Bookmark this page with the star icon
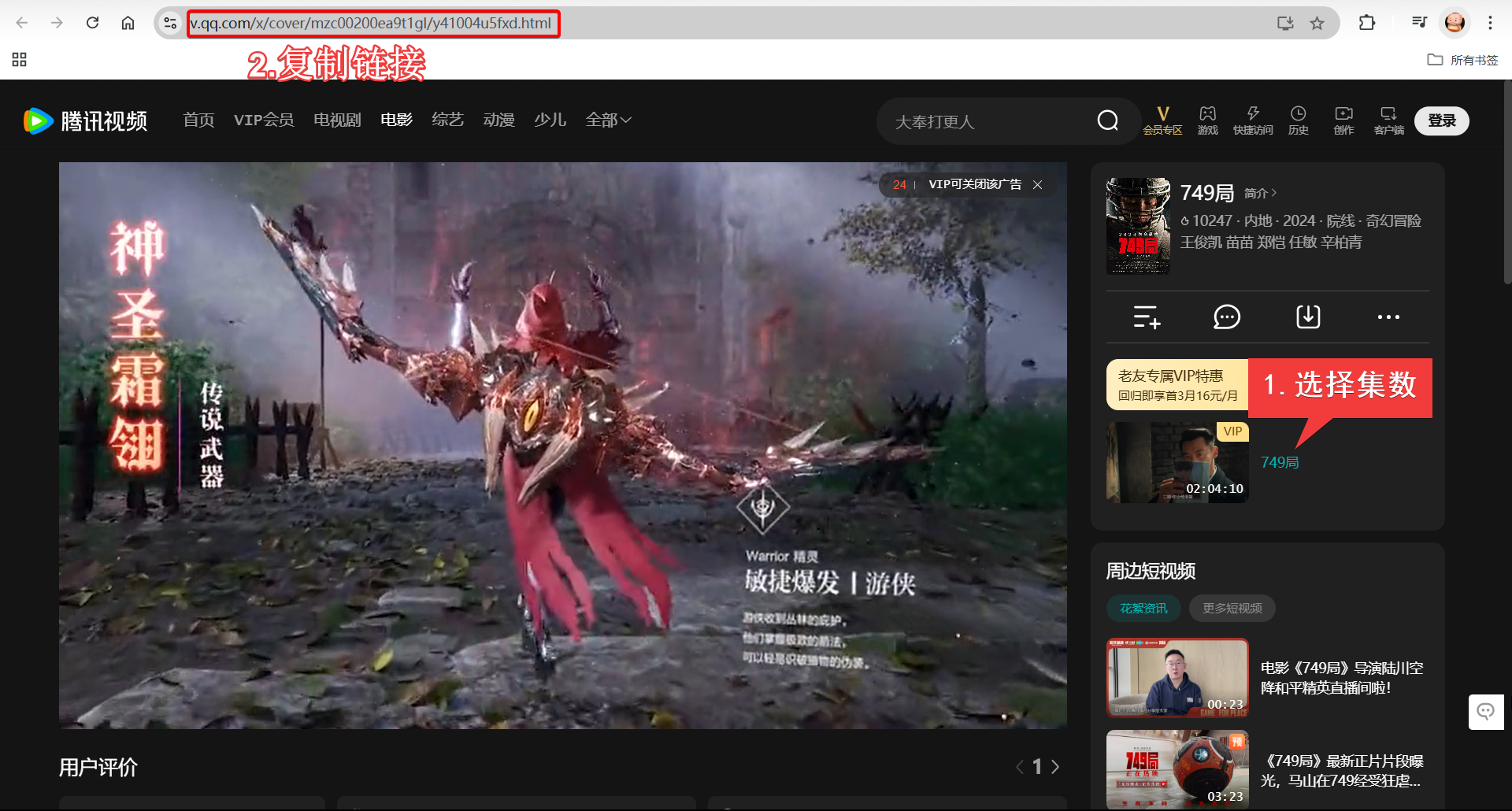This screenshot has width=1512, height=811. tap(1317, 23)
